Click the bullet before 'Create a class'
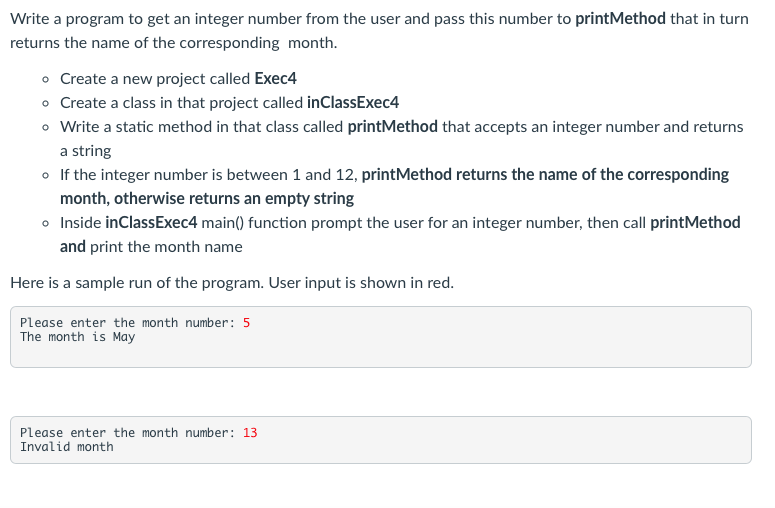The height and width of the screenshot is (508, 775). [x=45, y=104]
